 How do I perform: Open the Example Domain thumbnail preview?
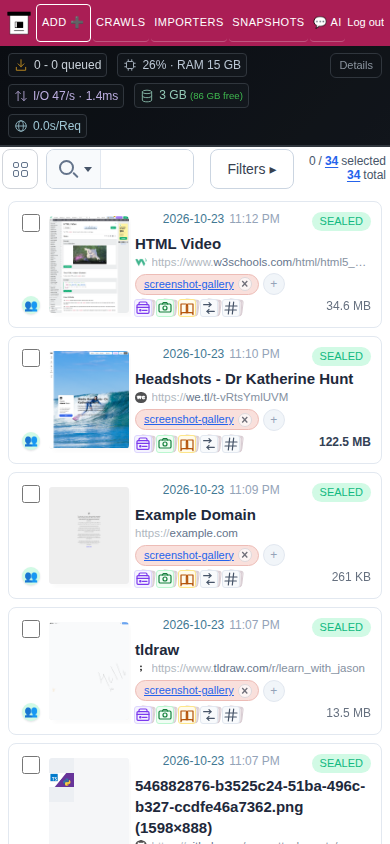point(89,536)
